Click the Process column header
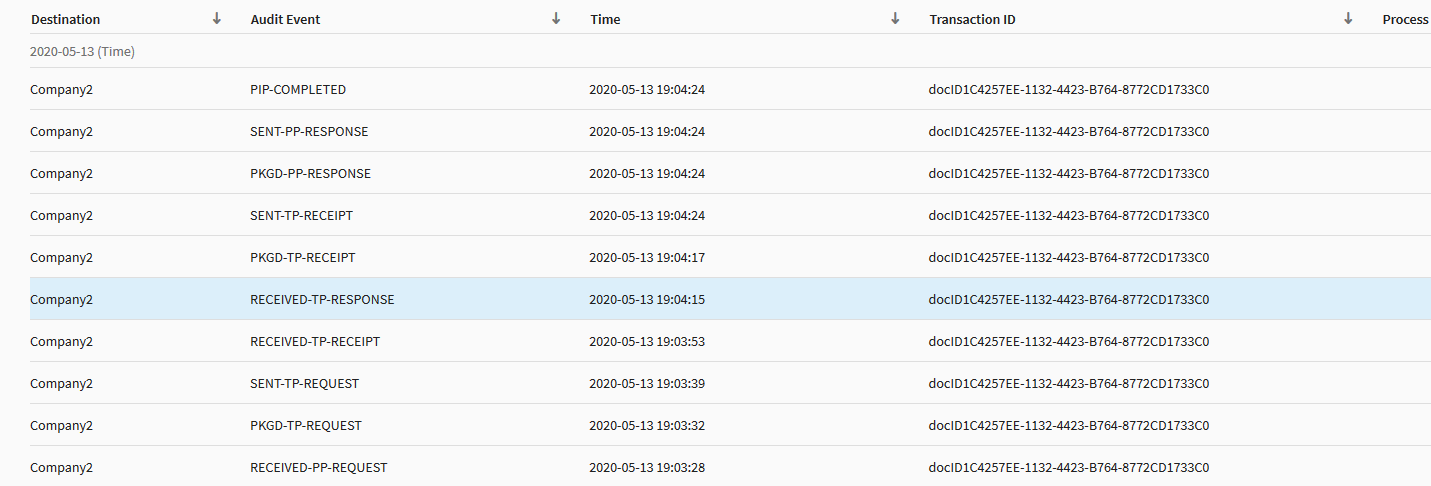This screenshot has width=1431, height=486. (1405, 19)
